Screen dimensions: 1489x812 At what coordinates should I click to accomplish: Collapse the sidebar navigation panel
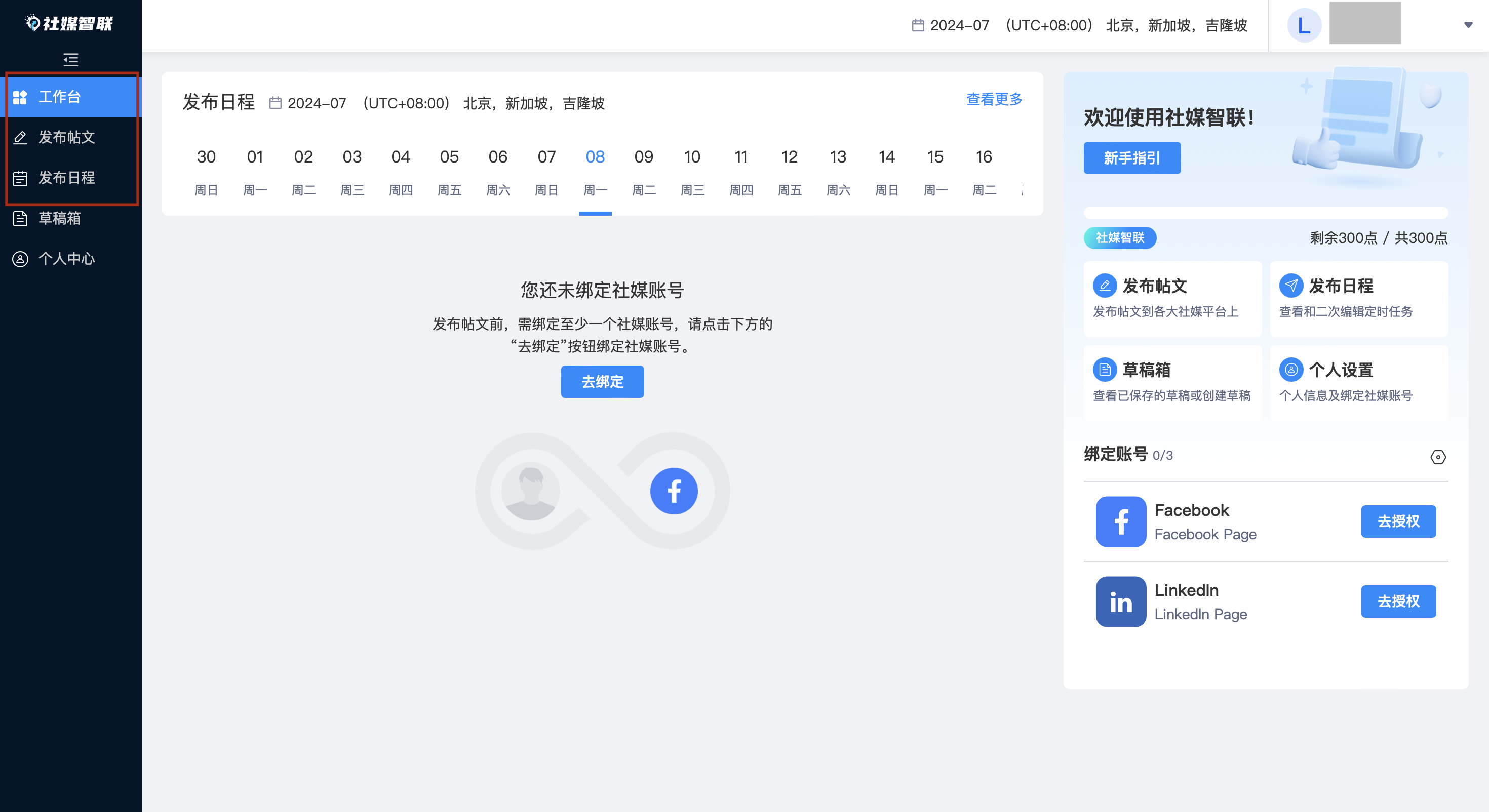(x=70, y=60)
